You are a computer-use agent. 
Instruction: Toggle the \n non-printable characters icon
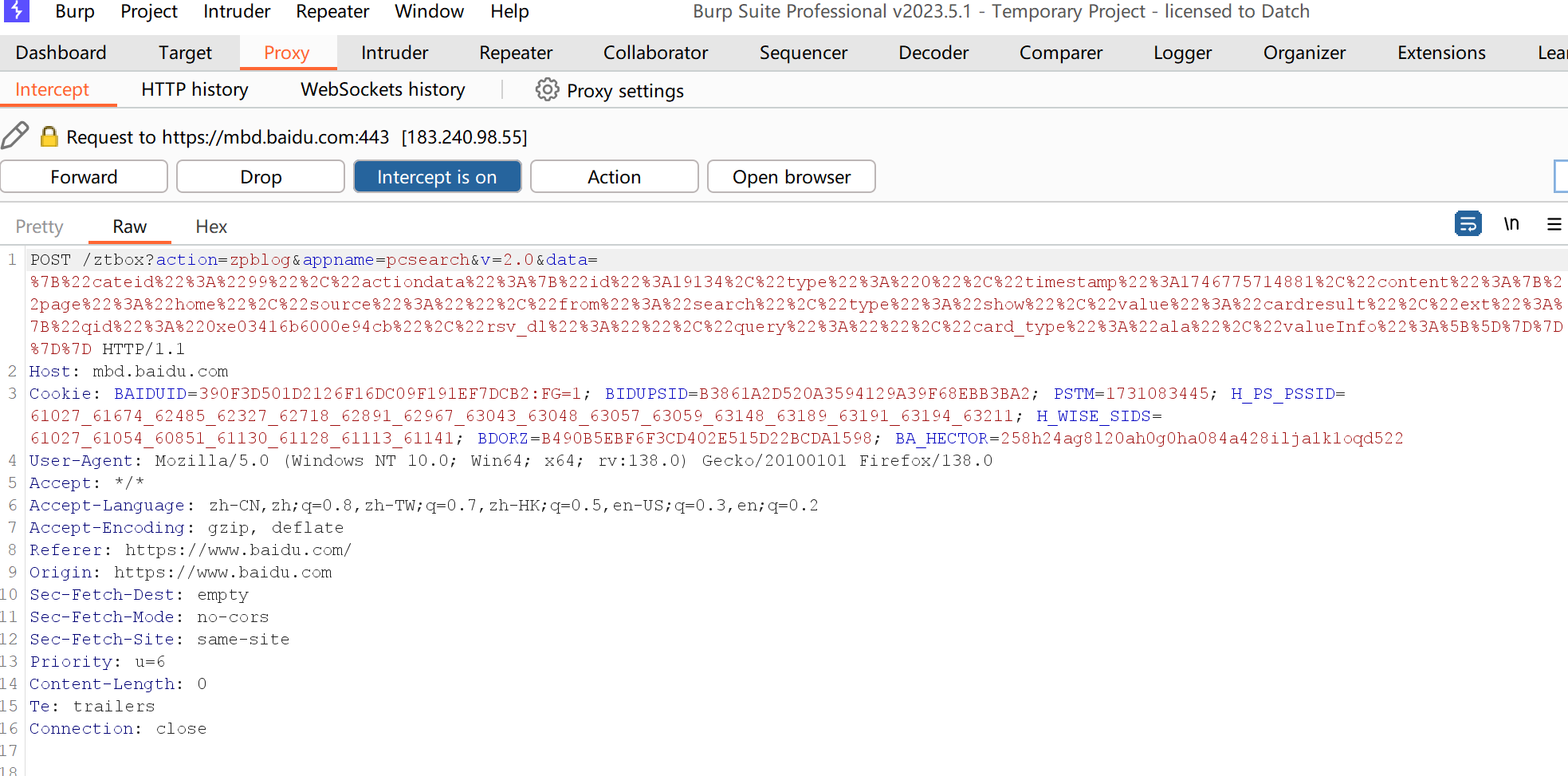(1511, 224)
